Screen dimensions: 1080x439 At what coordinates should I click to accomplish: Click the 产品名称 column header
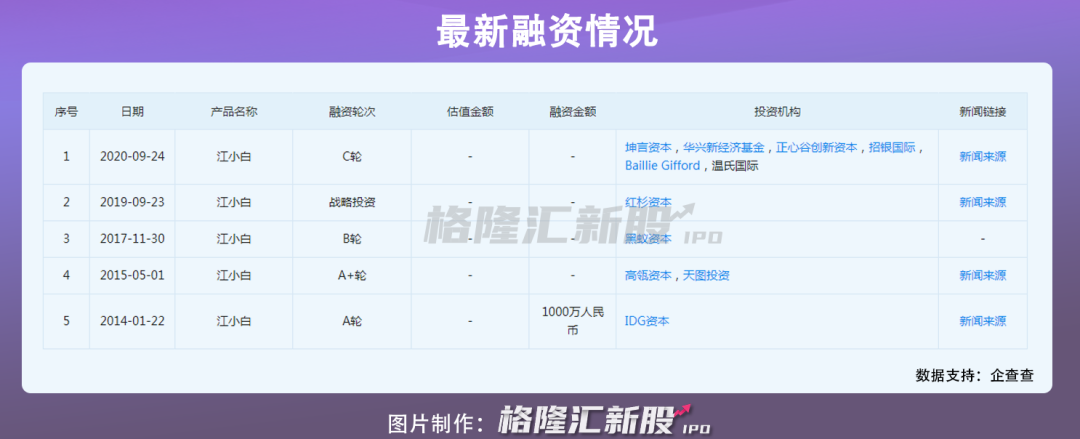coord(233,112)
